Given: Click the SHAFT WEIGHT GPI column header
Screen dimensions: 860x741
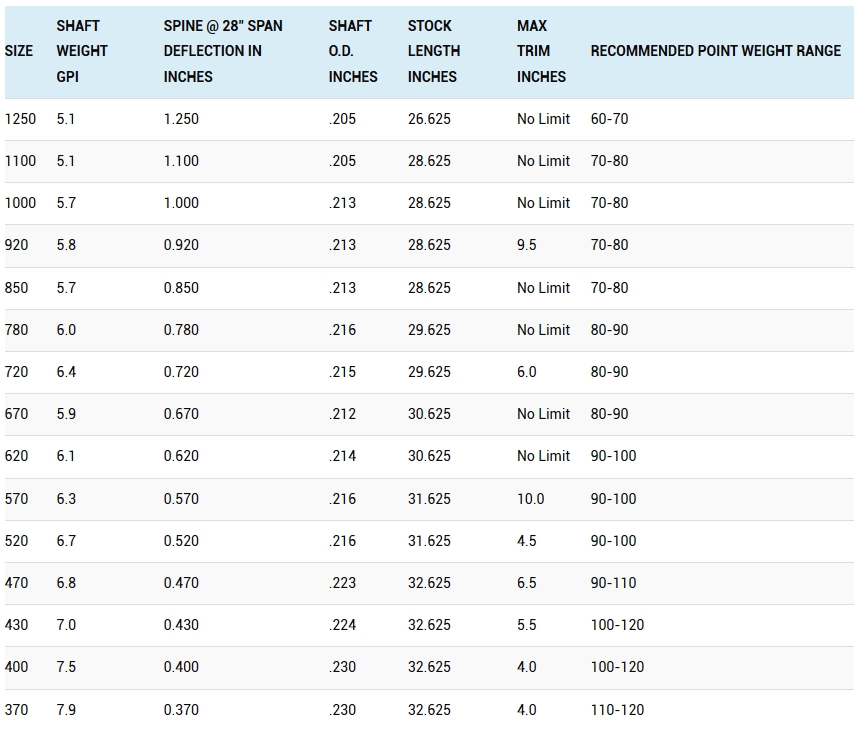Looking at the screenshot, I should pos(82,51).
